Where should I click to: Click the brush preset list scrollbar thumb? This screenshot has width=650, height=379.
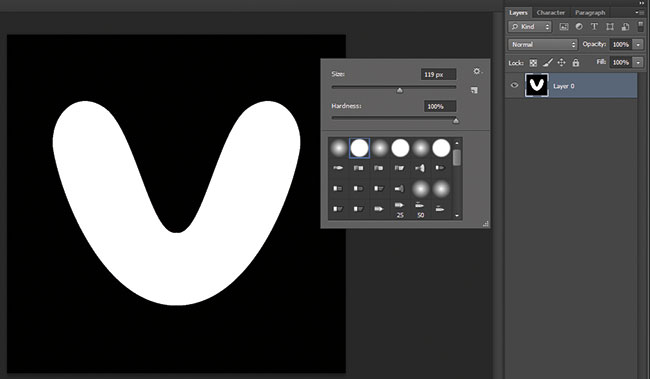457,158
